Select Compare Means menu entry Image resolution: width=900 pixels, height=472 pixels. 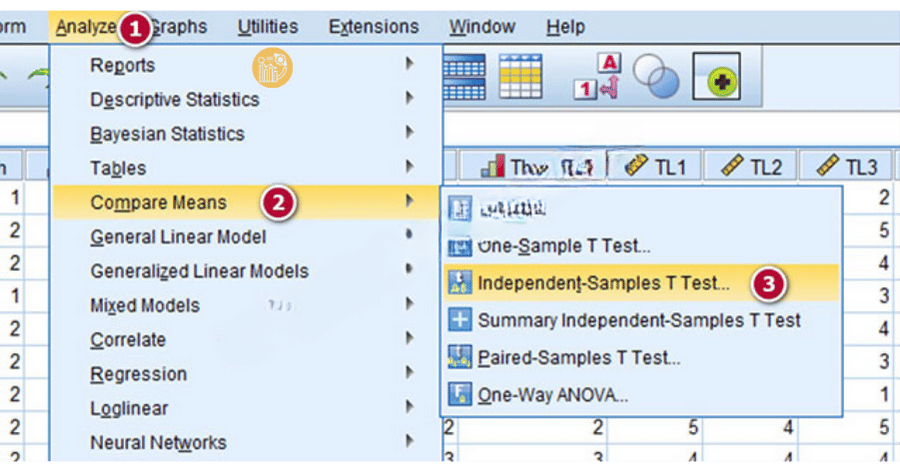pos(246,202)
